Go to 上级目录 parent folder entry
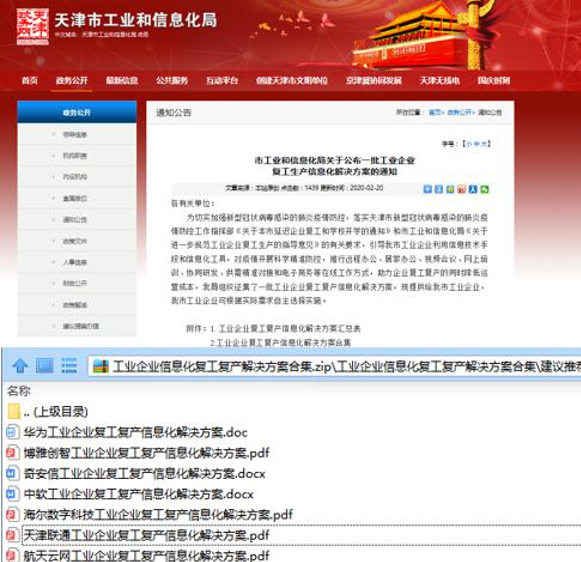 pos(56,412)
